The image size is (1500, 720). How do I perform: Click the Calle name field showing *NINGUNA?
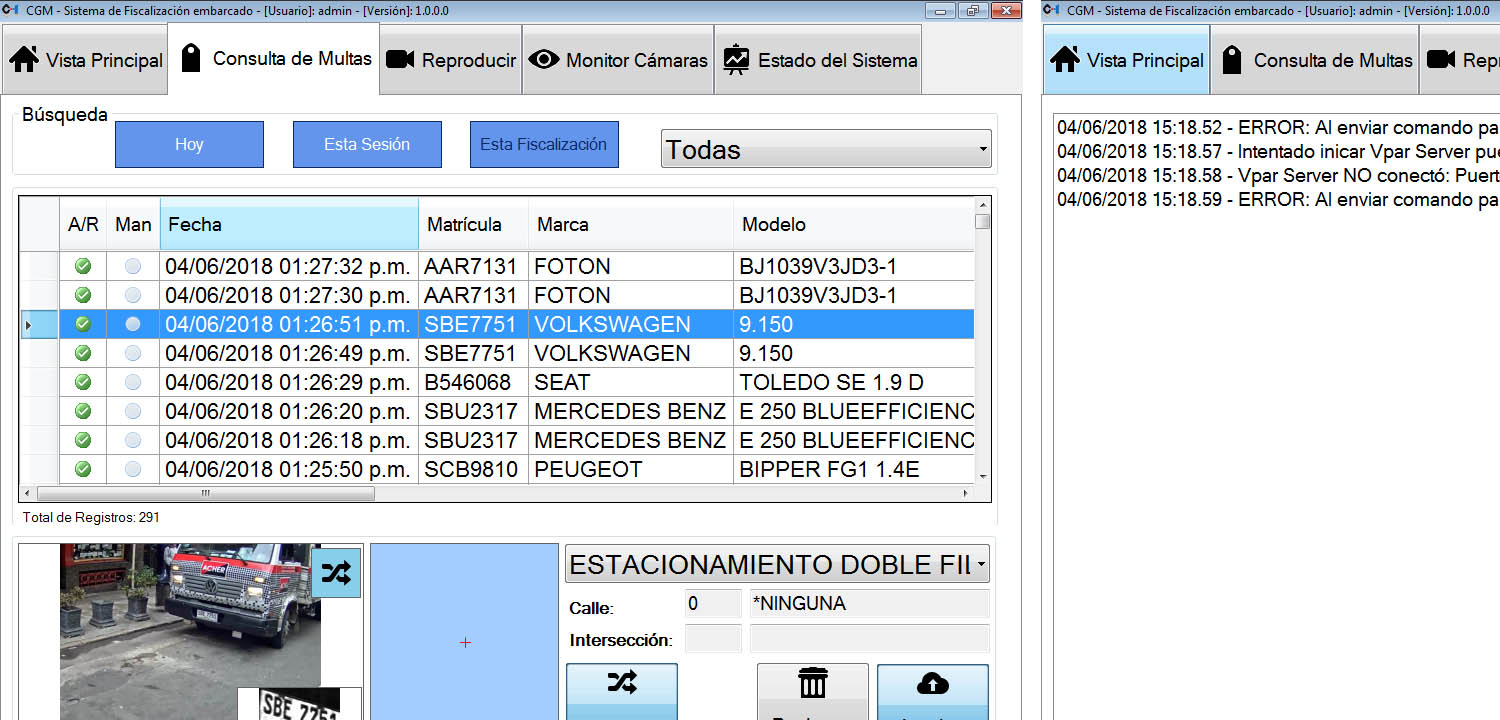pos(869,604)
